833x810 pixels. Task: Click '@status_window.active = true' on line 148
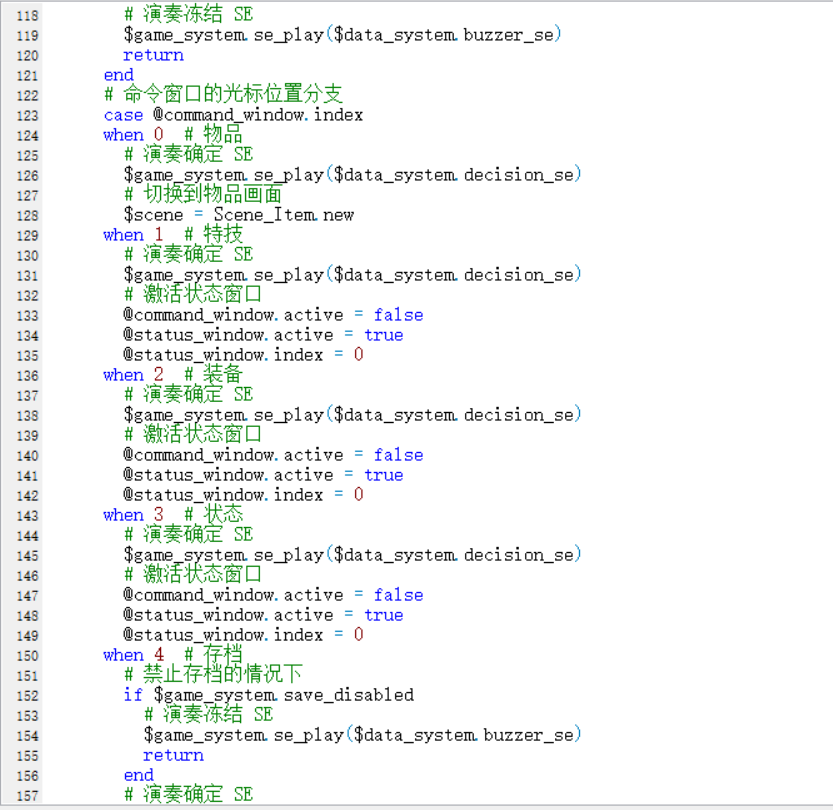click(264, 615)
